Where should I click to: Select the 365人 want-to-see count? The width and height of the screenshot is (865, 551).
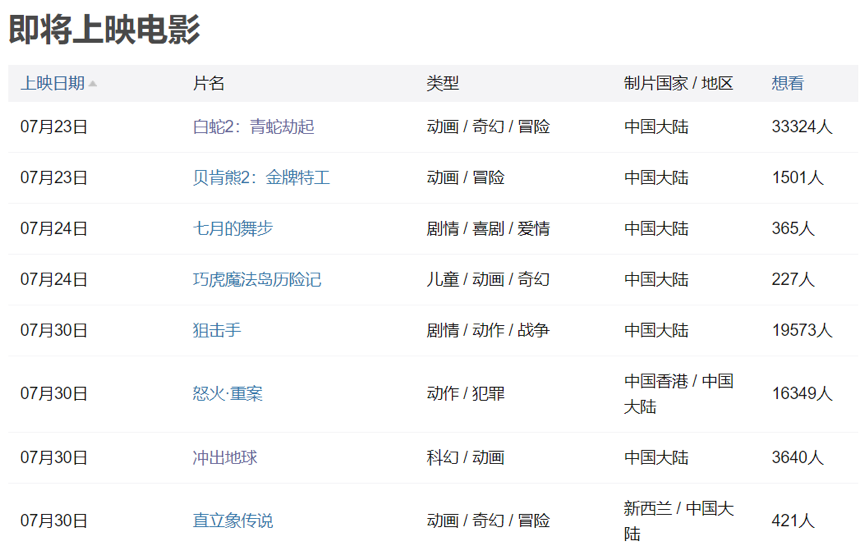793,228
